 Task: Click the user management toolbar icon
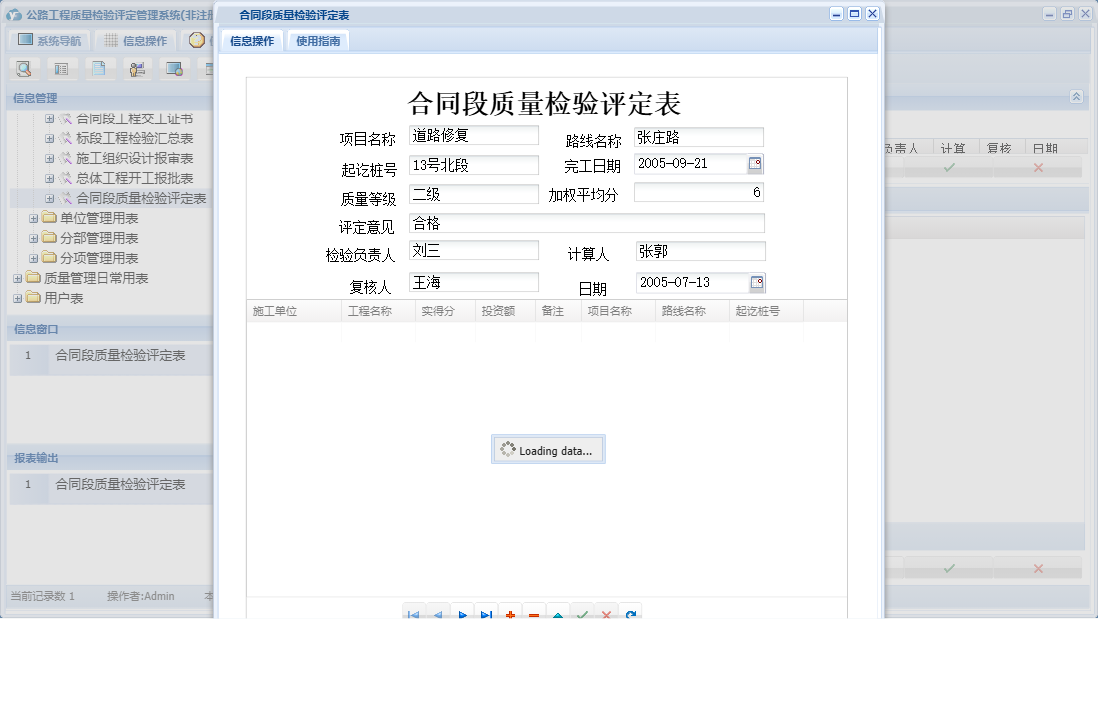click(x=137, y=69)
